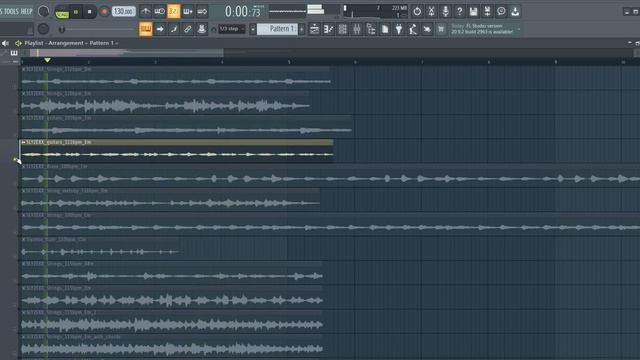
Task: Open the tempo tapper icon
Action: click(413, 29)
